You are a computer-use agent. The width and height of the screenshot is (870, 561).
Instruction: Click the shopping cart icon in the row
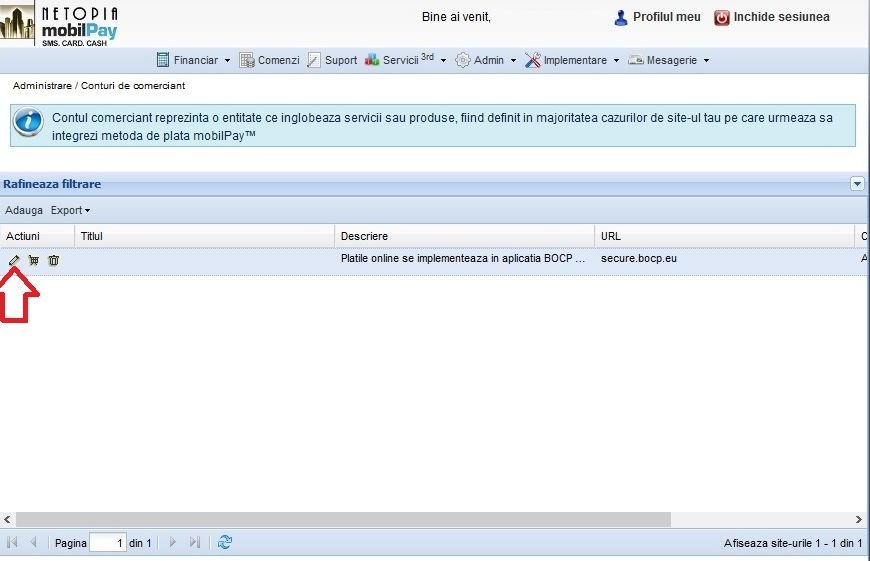tap(34, 260)
